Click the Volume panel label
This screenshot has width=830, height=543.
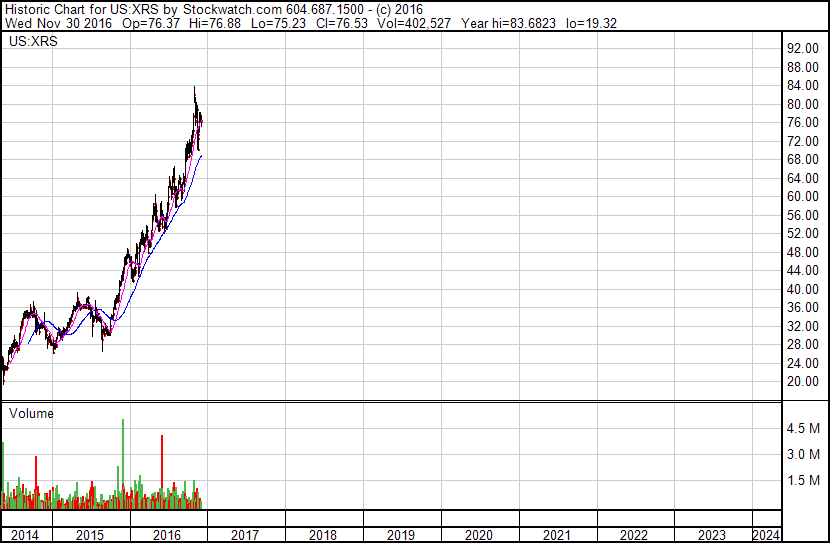31,413
